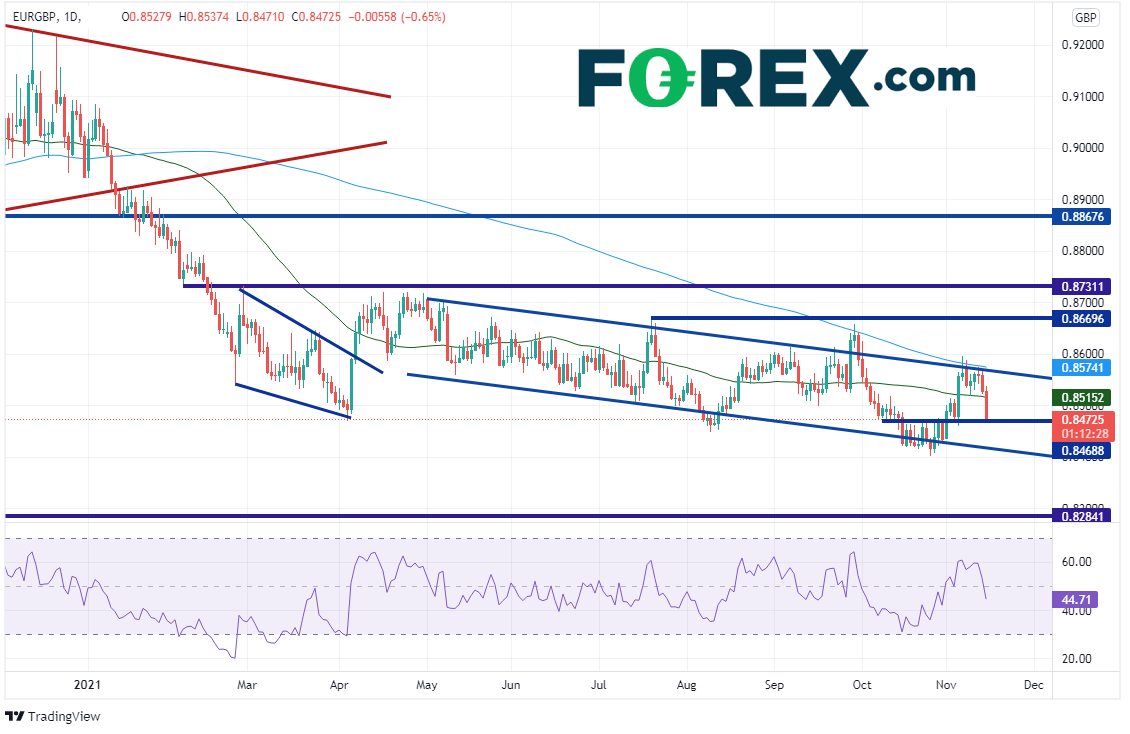Click the green 0.85152 moving average label
1130x734 pixels.
point(1084,396)
